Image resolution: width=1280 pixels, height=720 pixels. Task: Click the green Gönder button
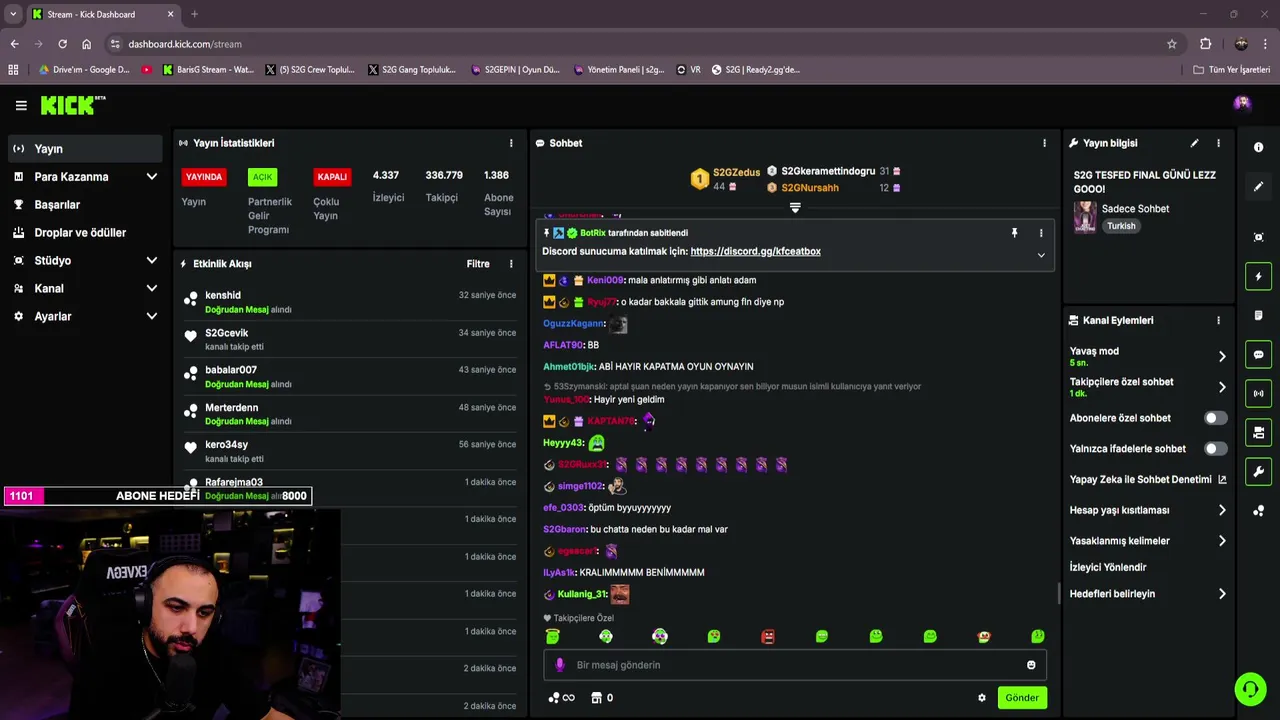[x=1022, y=698]
